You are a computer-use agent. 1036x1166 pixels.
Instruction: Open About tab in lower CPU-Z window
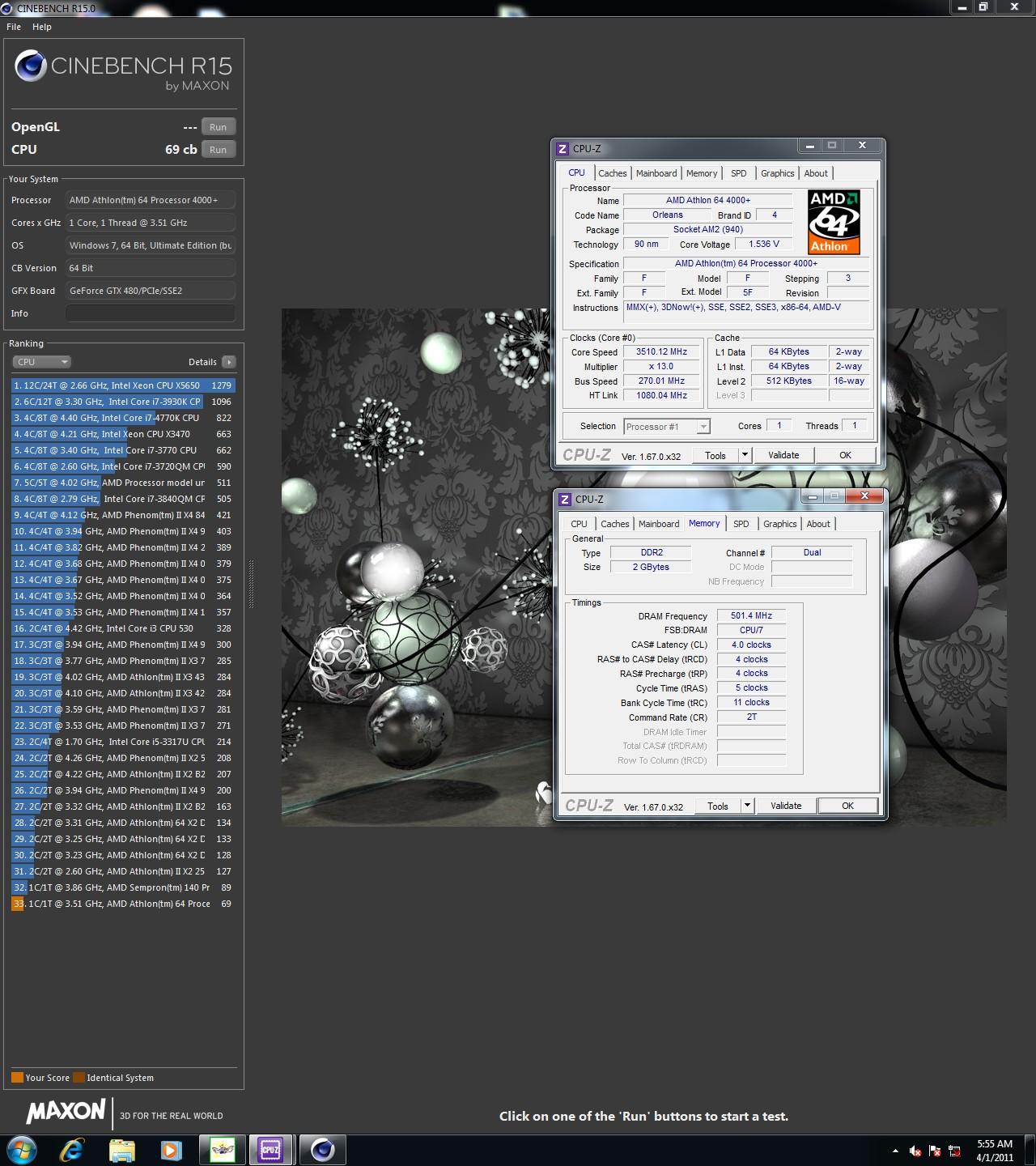point(818,524)
